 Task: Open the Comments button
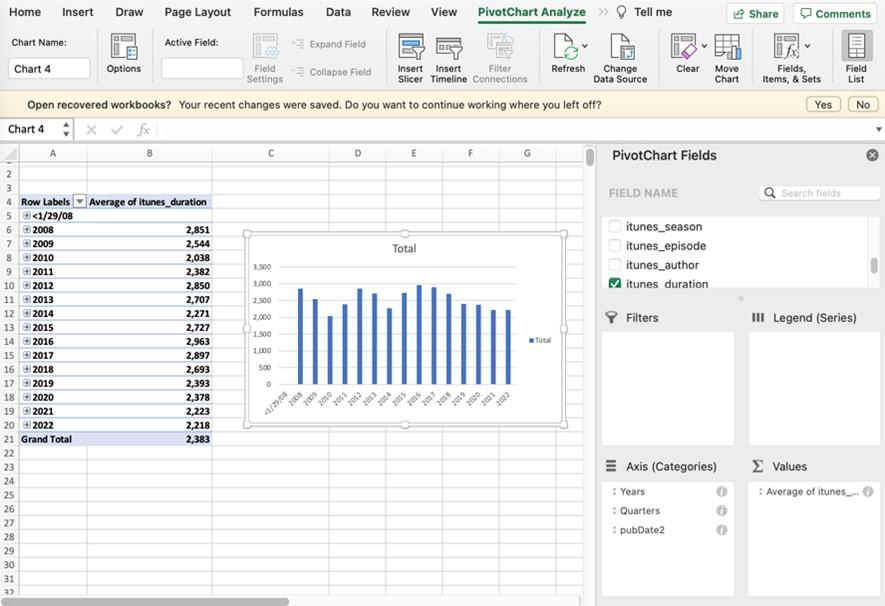[x=835, y=14]
